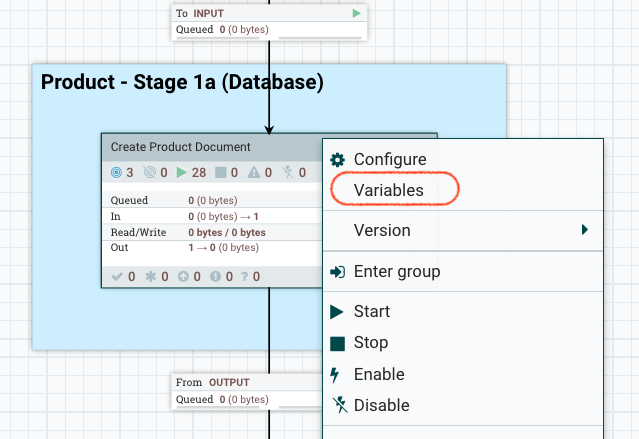639x439 pixels.
Task: Click the From OUTPUT connection label
Action: [x=212, y=382]
